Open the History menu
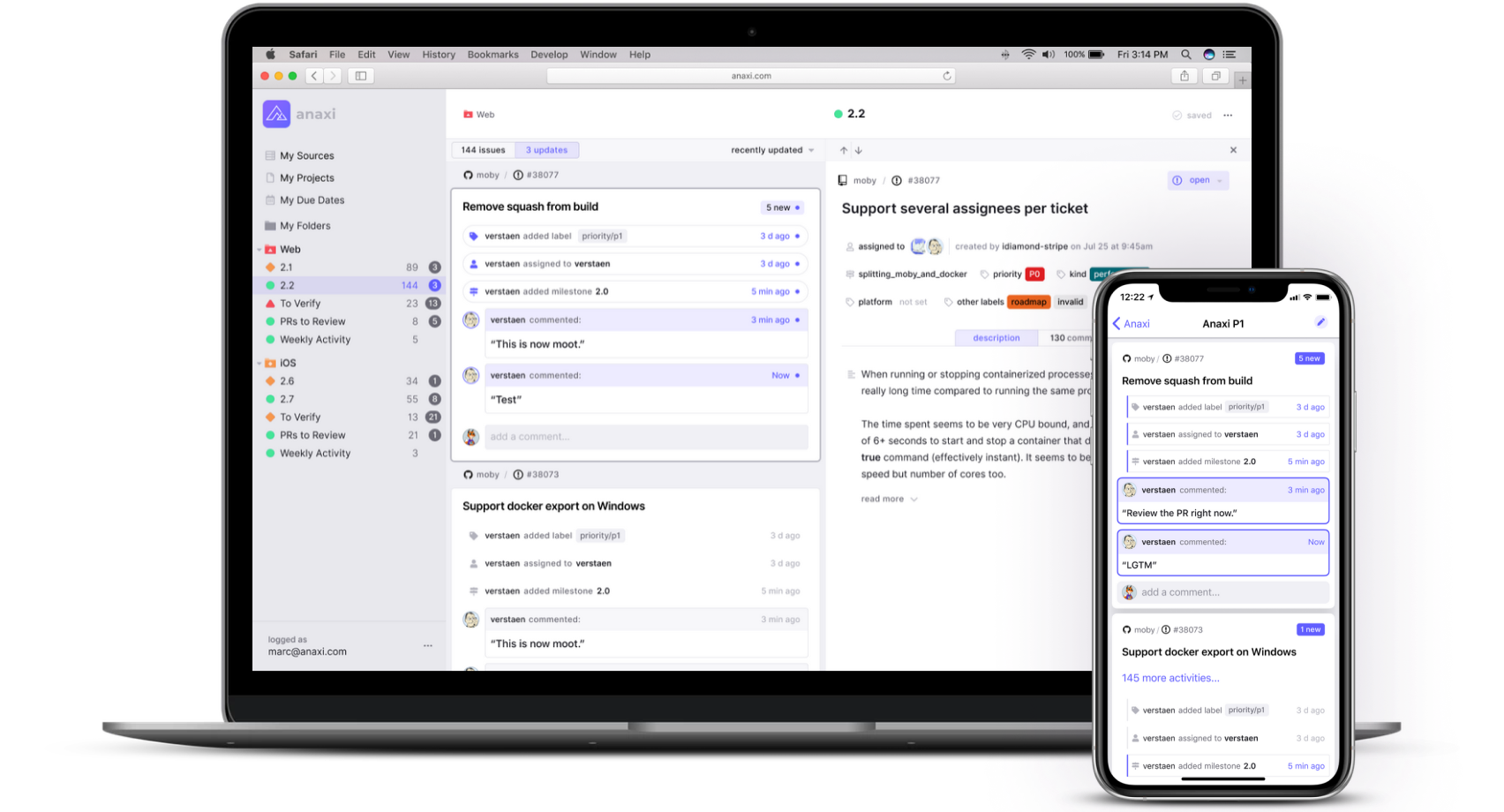 [x=439, y=55]
